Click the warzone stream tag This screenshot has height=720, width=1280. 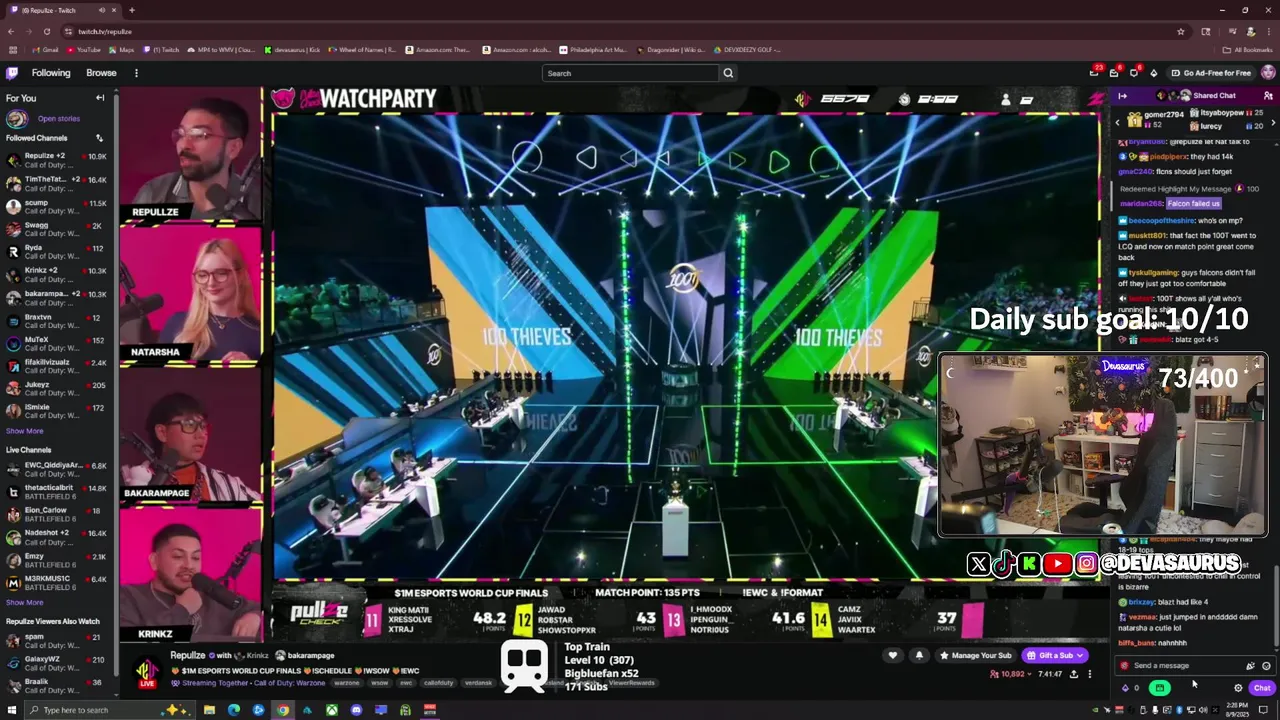pos(347,683)
